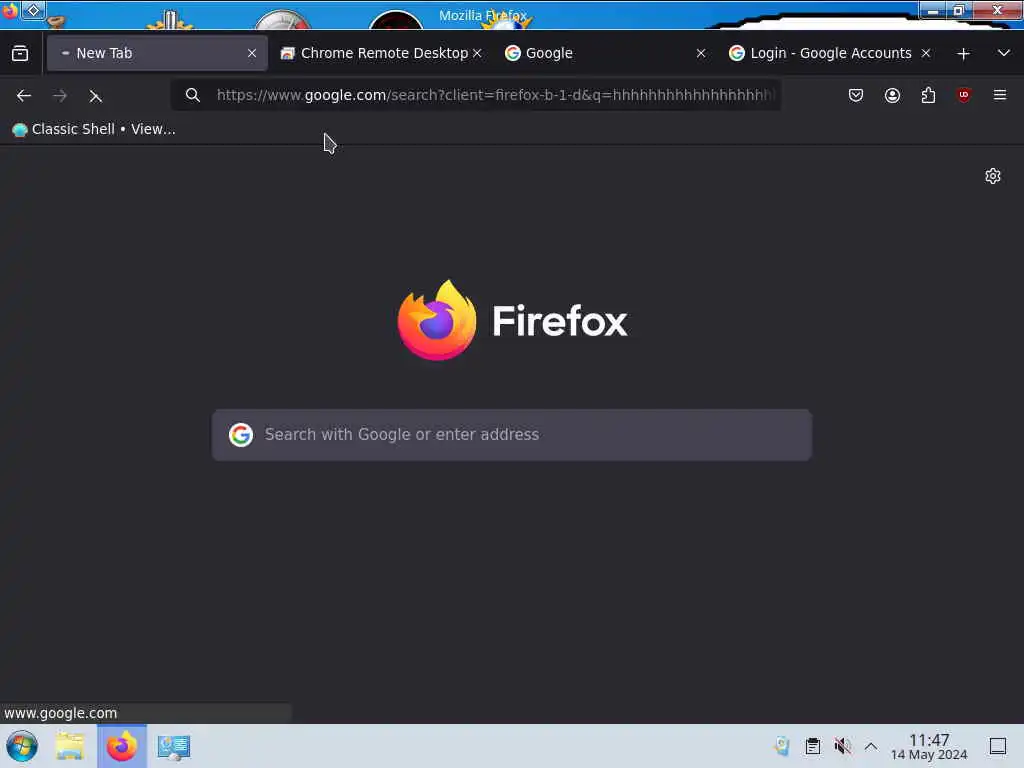Go back one page with back arrow

pos(24,96)
